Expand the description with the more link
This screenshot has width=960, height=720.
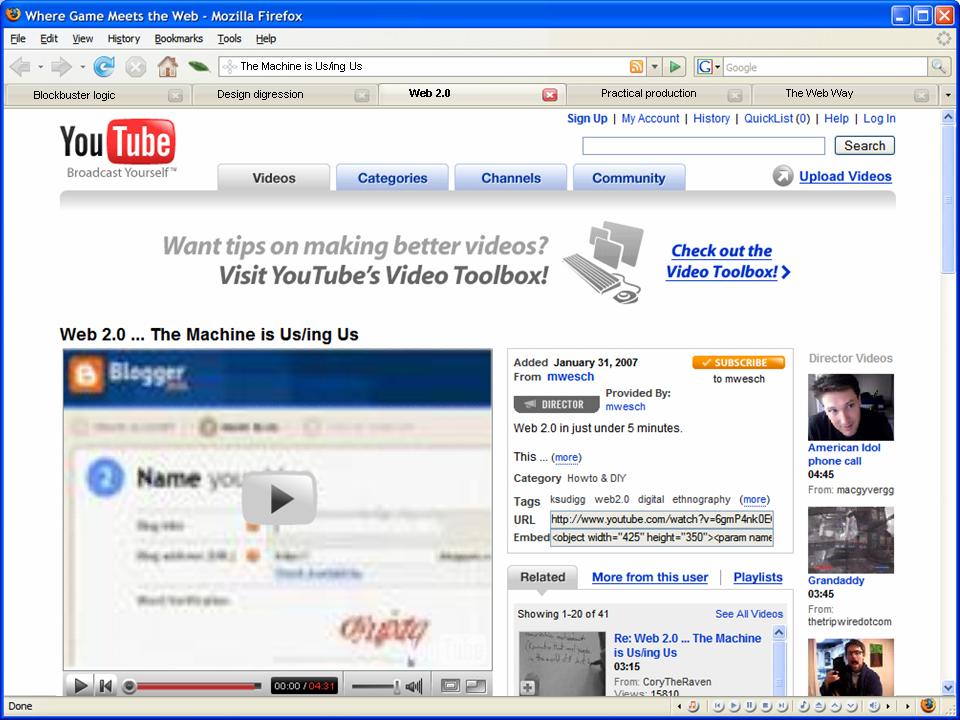[x=566, y=457]
